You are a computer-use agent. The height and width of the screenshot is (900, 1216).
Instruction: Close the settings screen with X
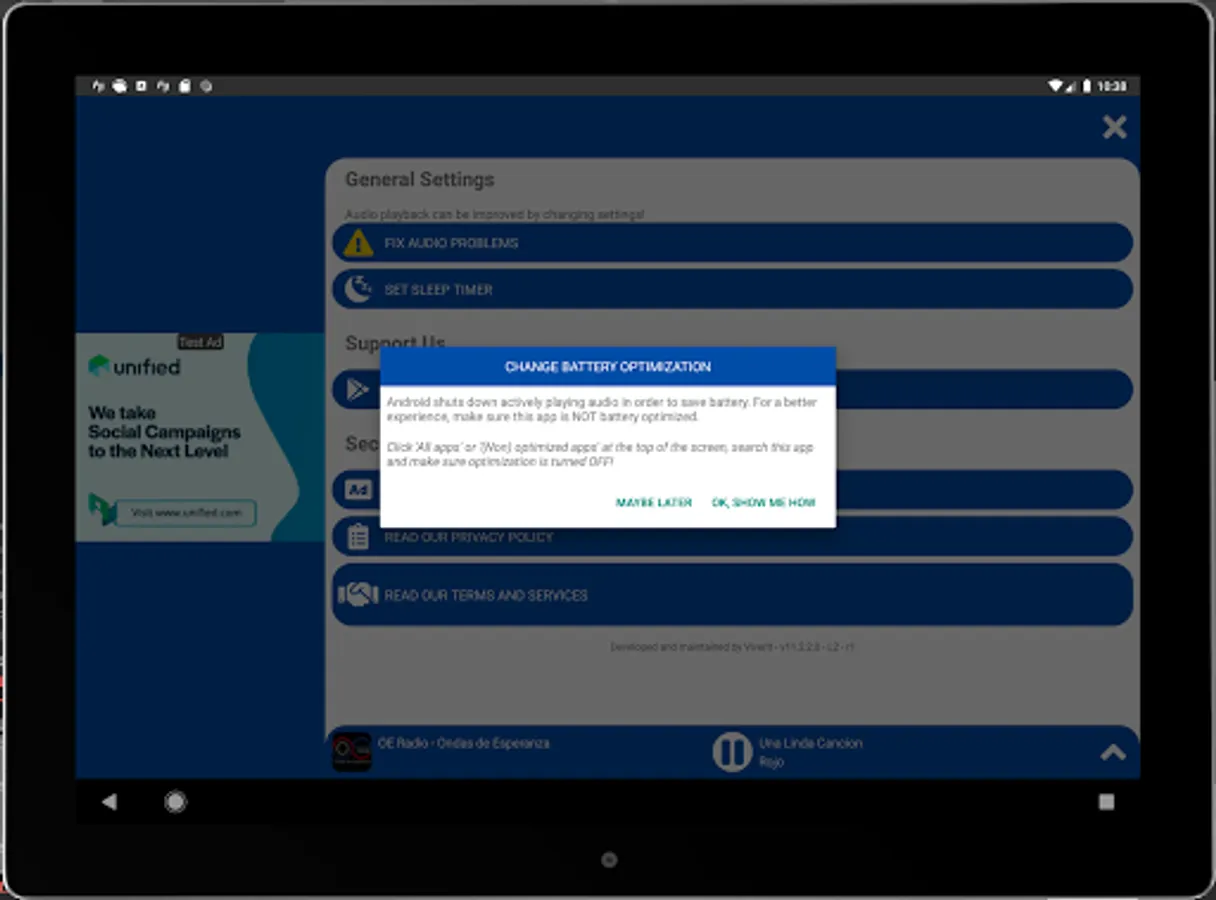point(1114,127)
